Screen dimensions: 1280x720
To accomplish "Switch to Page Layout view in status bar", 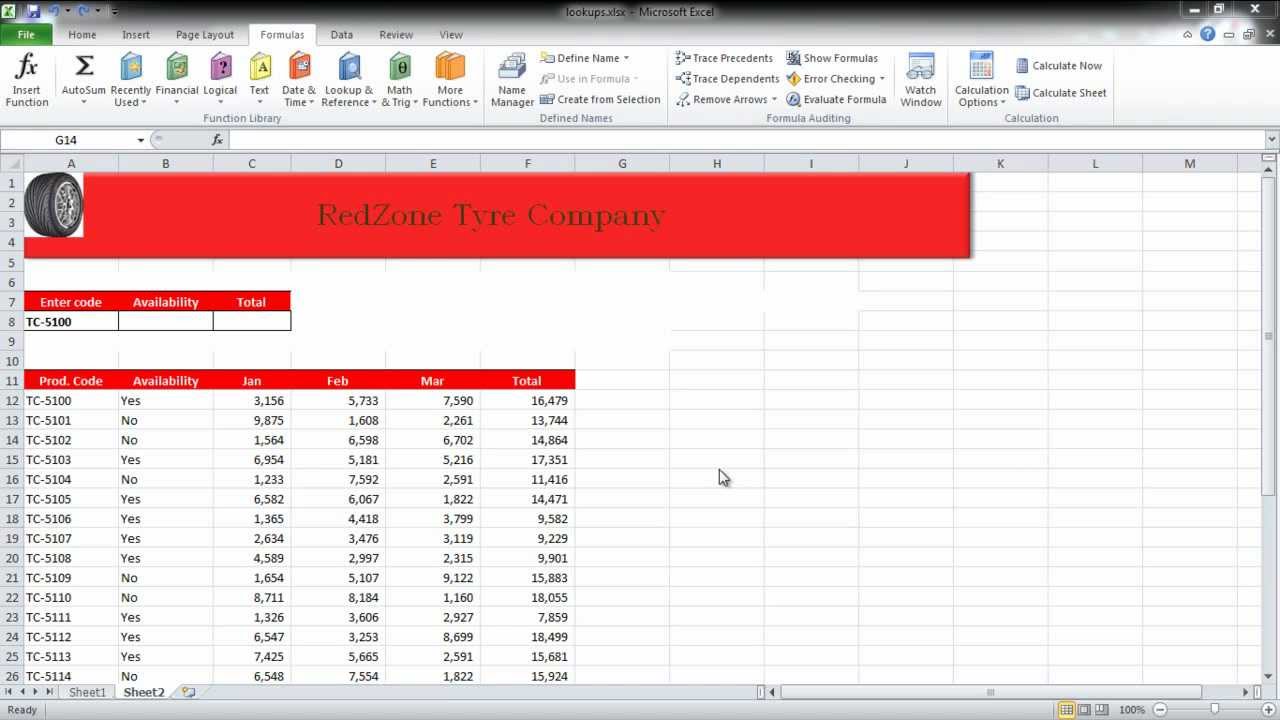I will click(1084, 710).
